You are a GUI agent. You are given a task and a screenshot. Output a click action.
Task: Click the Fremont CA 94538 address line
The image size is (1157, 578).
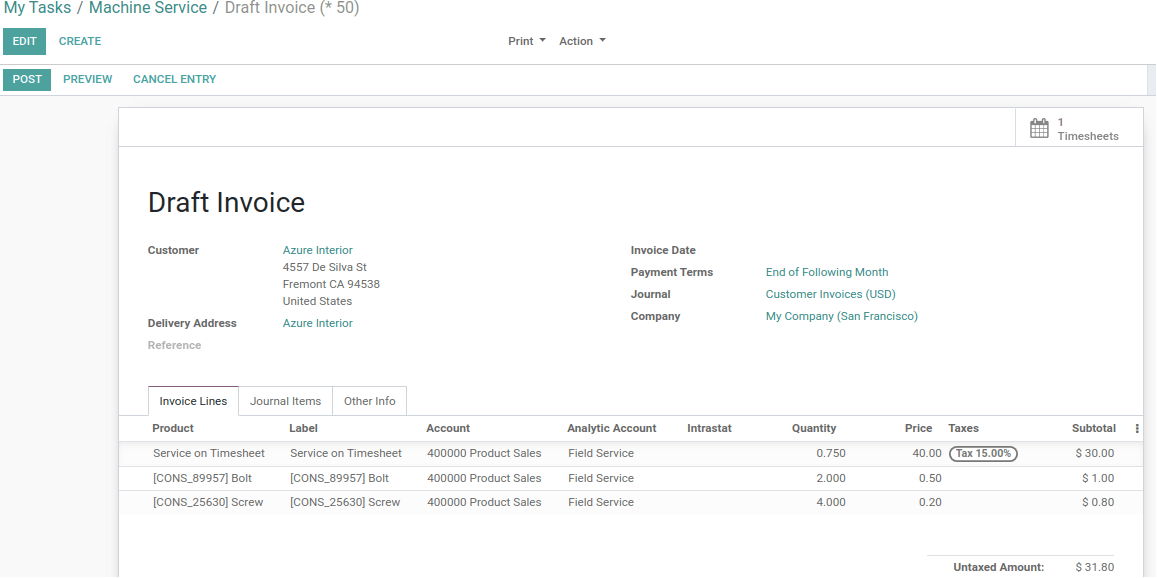[x=331, y=284]
